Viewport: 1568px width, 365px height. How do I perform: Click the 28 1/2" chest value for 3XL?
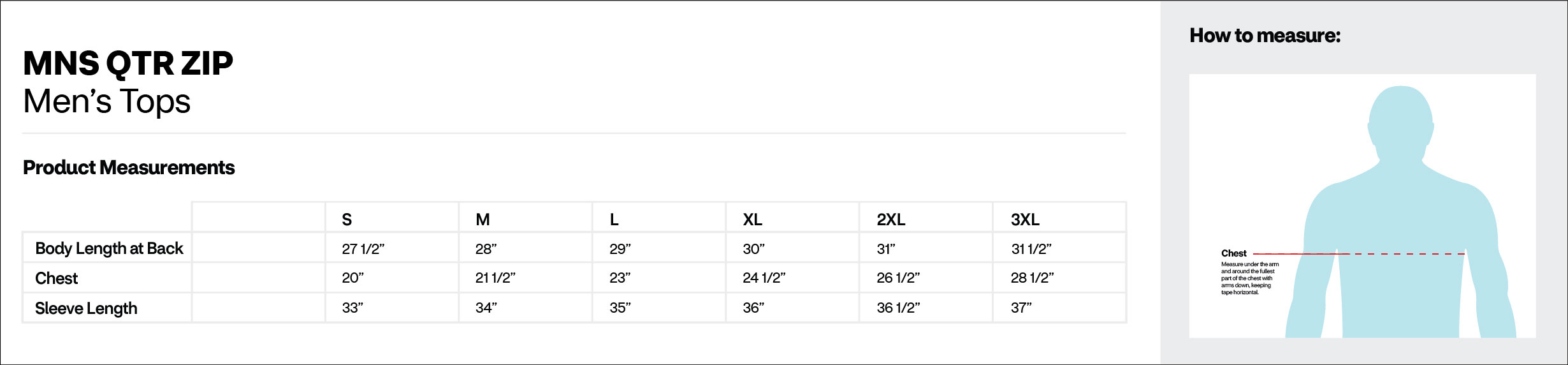coord(1032,278)
